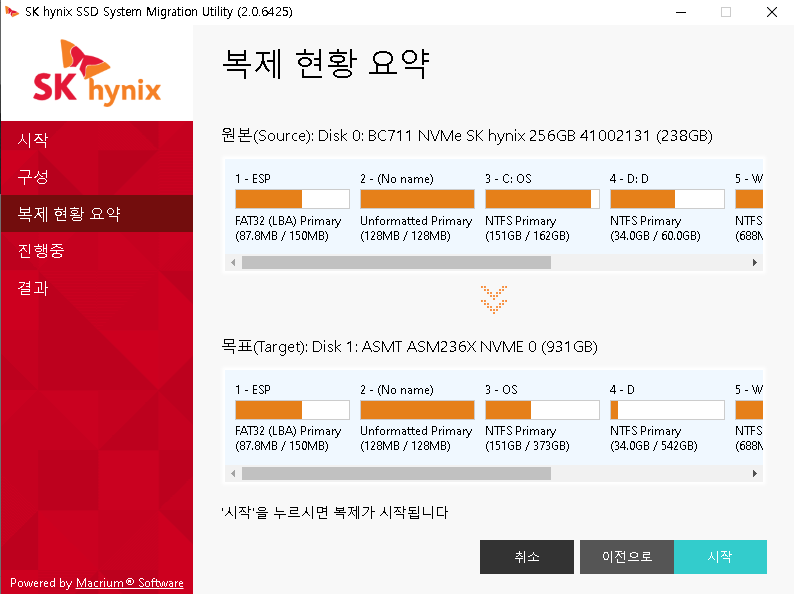Screen dimensions: 794x594
Task: Click target label '3 - OS'
Action: [501, 390]
